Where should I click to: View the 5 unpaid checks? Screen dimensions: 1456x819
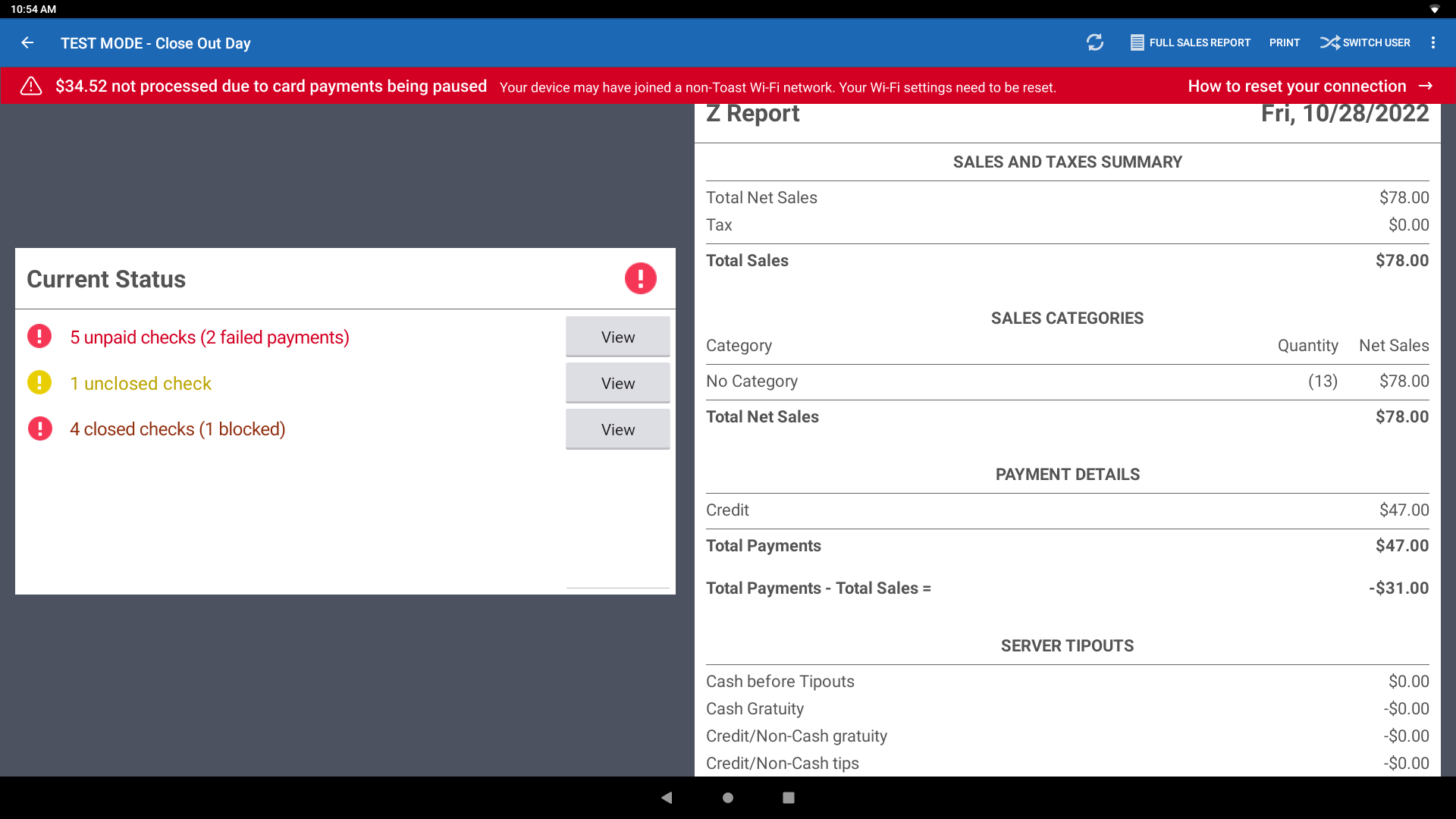pyautogui.click(x=617, y=336)
